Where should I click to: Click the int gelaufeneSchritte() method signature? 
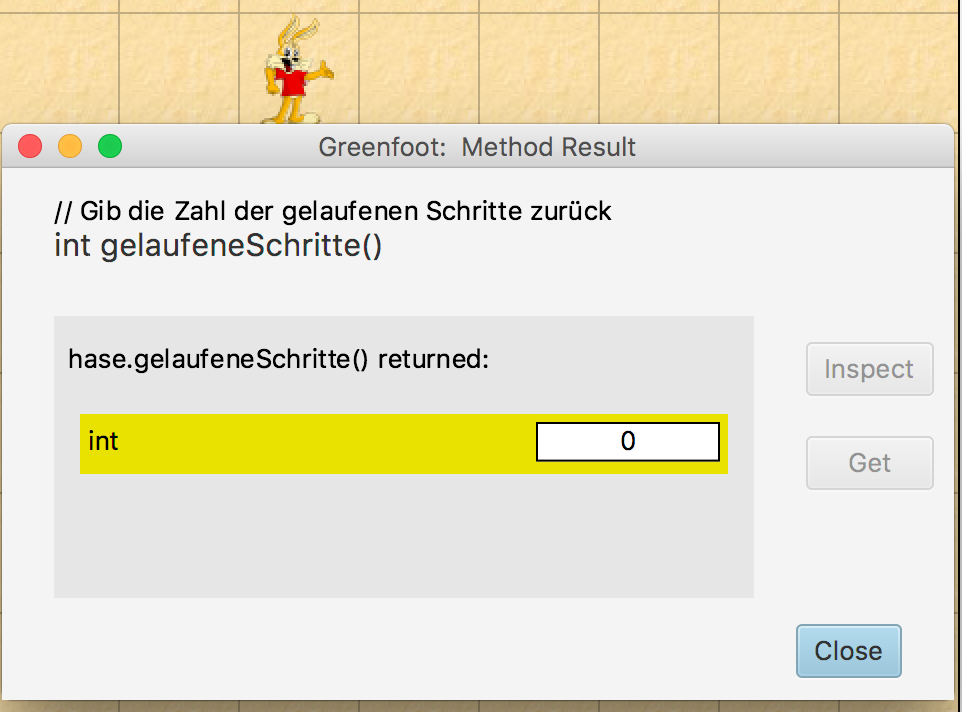pyautogui.click(x=225, y=243)
